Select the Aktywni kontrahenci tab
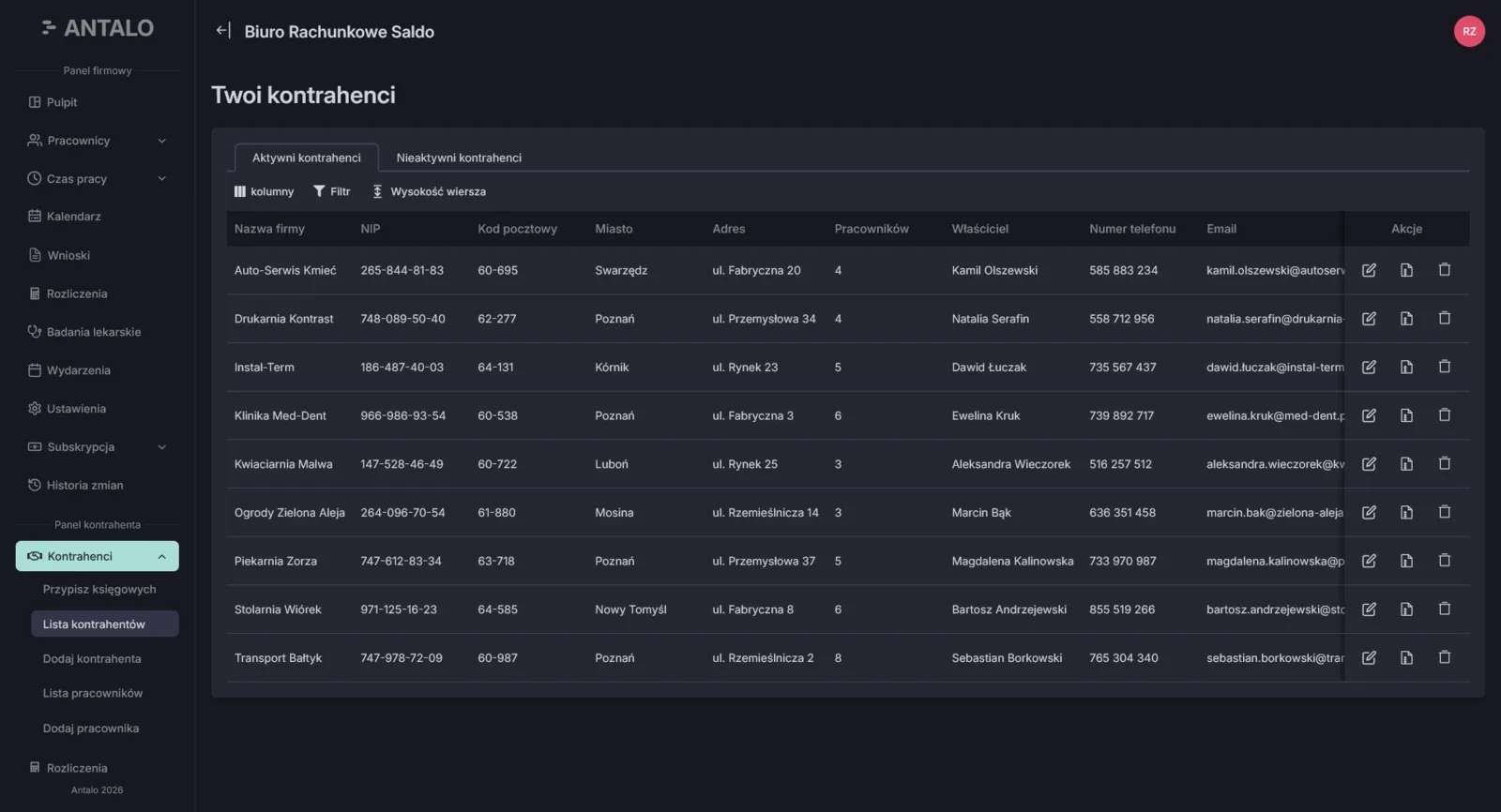The height and width of the screenshot is (812, 1501). click(307, 158)
